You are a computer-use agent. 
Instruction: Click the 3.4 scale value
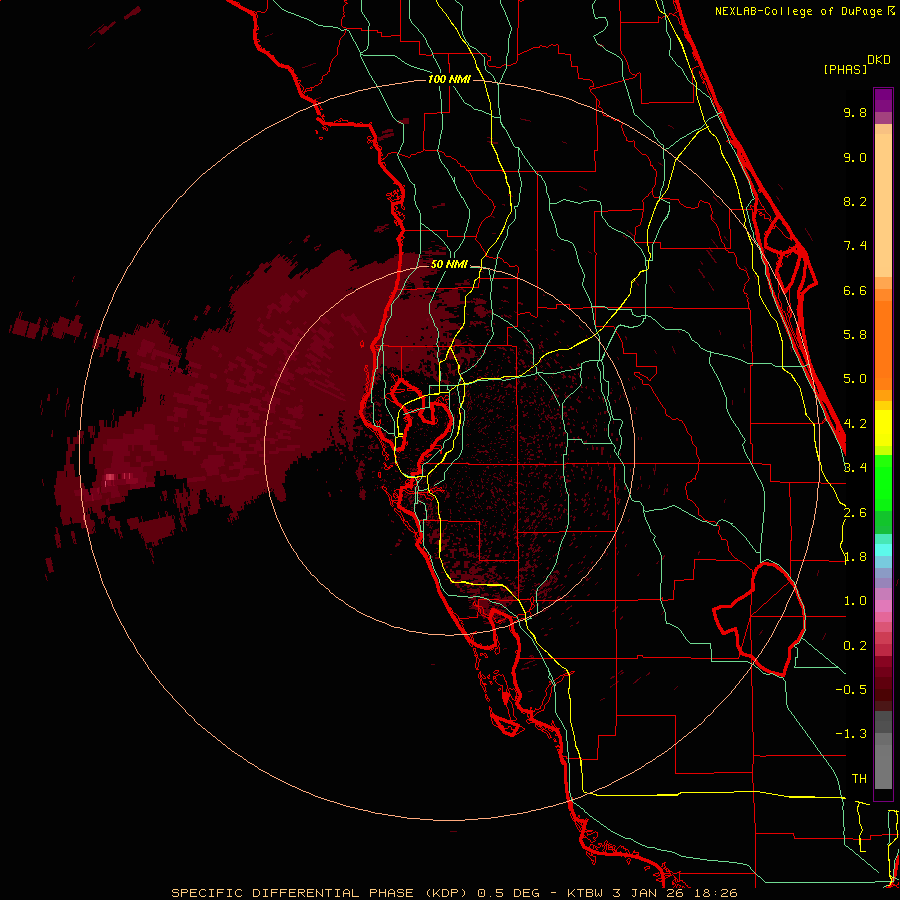855,468
